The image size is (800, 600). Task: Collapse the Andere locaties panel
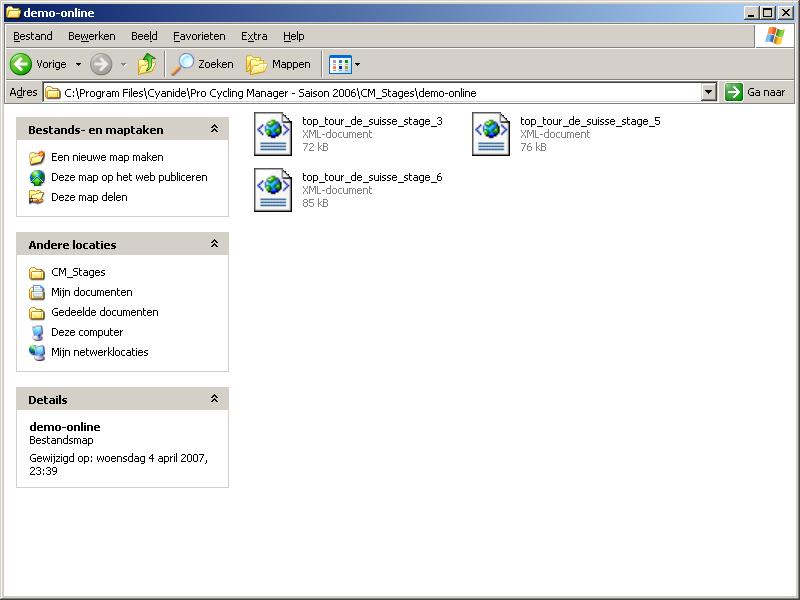click(214, 244)
